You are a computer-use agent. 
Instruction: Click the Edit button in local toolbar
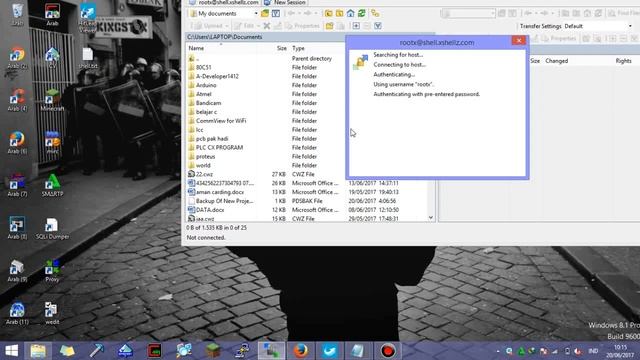(244, 26)
